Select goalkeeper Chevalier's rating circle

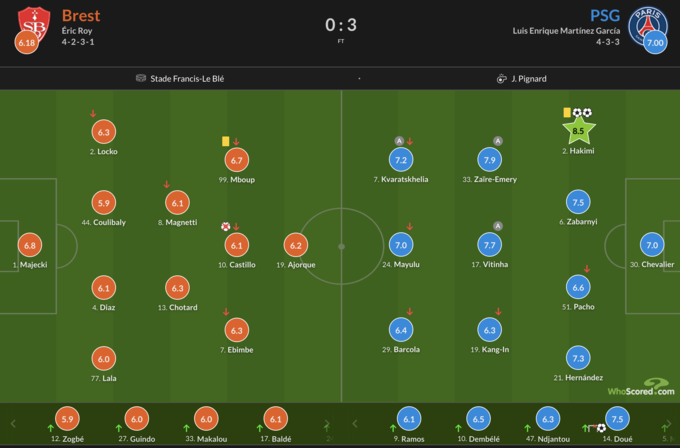point(652,245)
